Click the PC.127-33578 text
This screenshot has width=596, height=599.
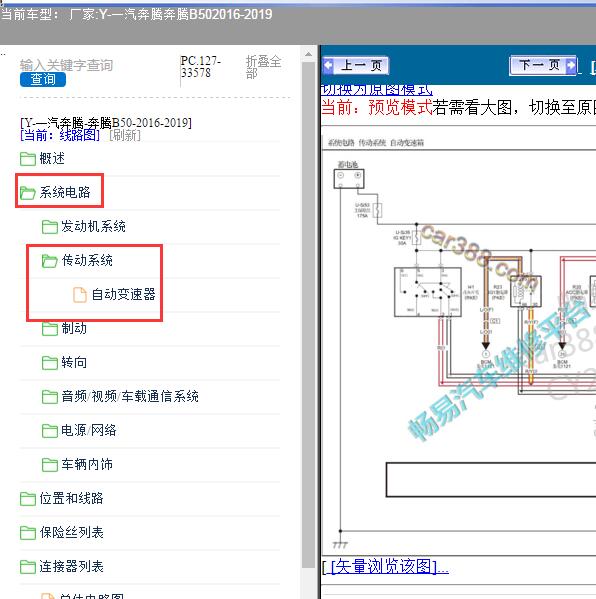tap(200, 67)
